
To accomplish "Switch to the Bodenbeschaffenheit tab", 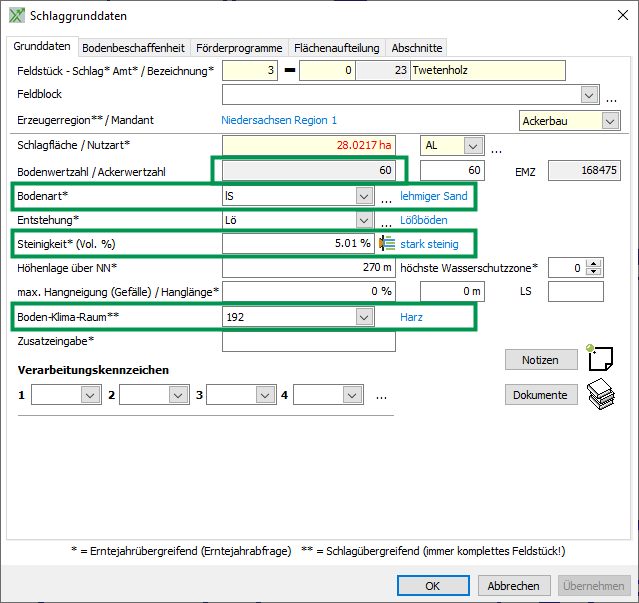I will pyautogui.click(x=133, y=47).
